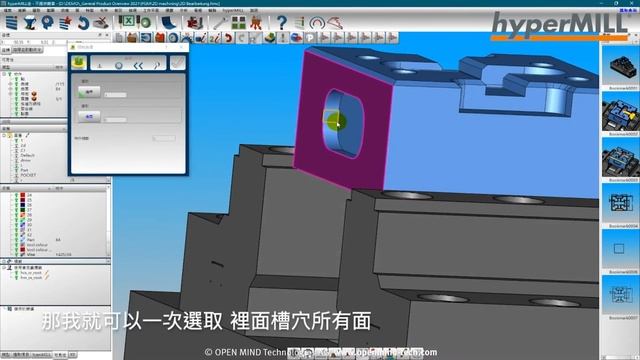Open the hyperMILL menu in the menu bar
640x360 pixels.
(233, 10)
